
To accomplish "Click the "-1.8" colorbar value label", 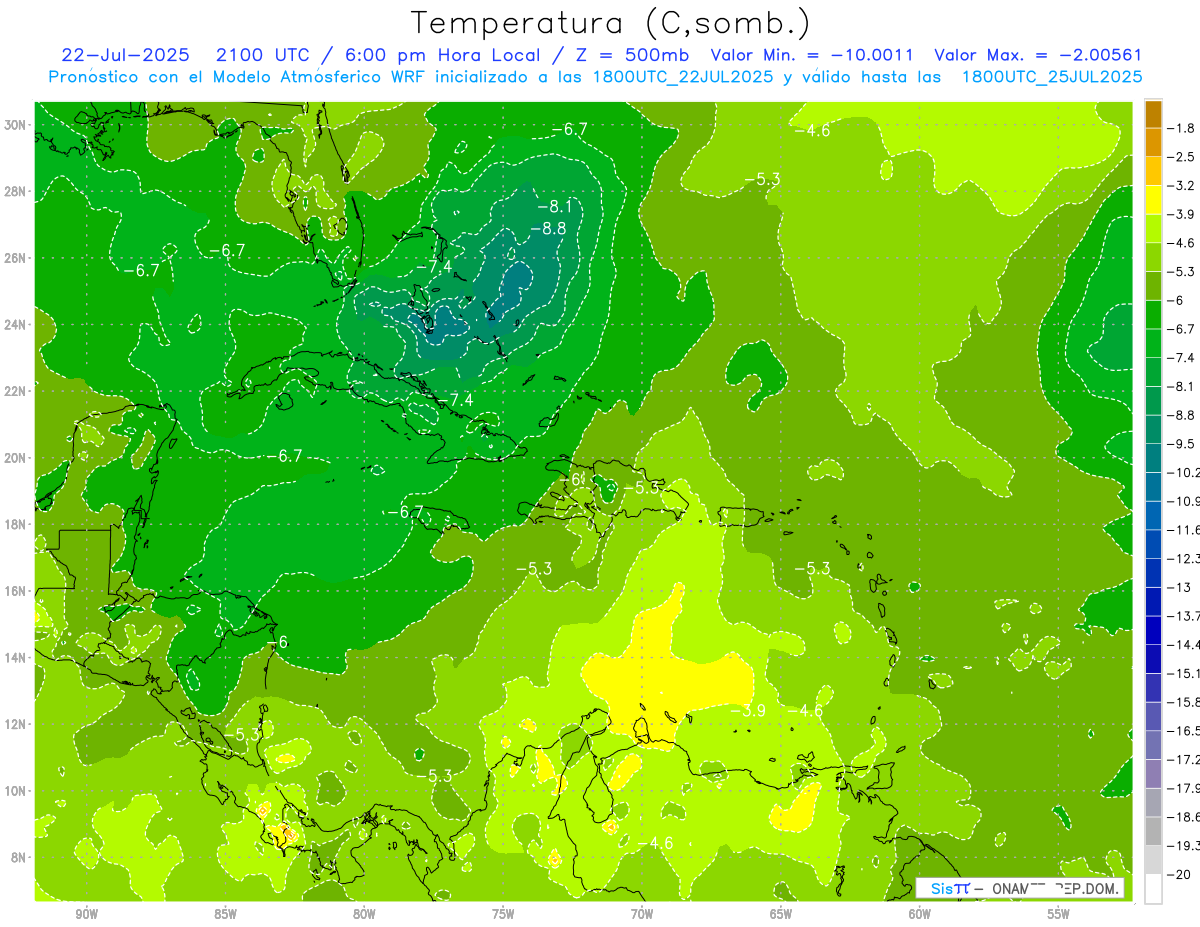I will [1182, 128].
